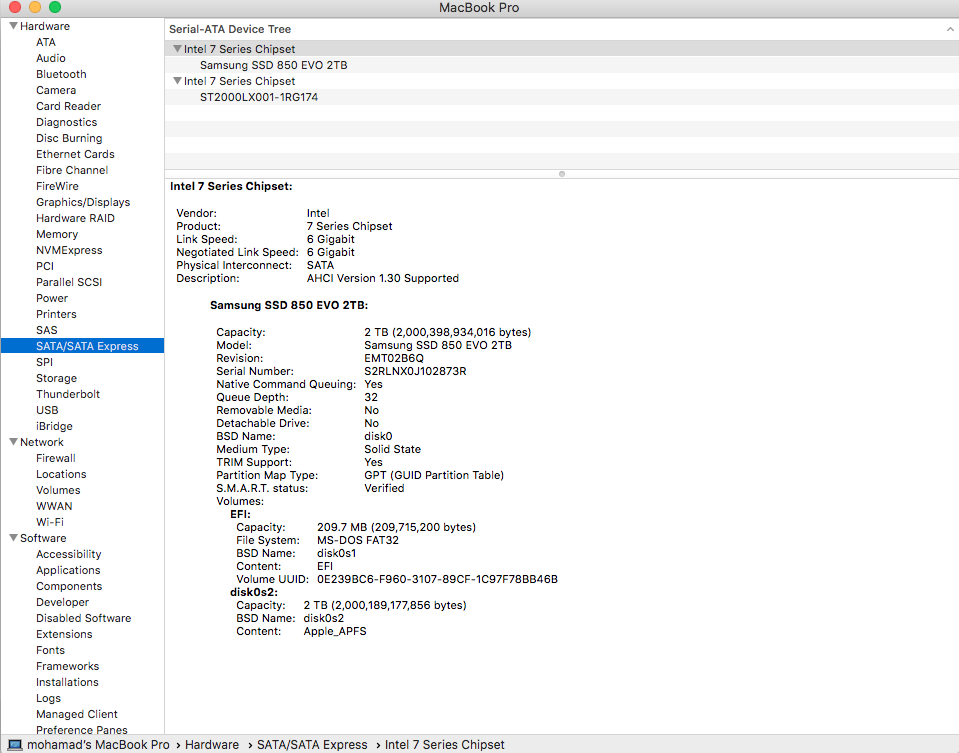Image resolution: width=959 pixels, height=753 pixels.
Task: Select NVMExpress in sidebar
Action: (x=69, y=250)
